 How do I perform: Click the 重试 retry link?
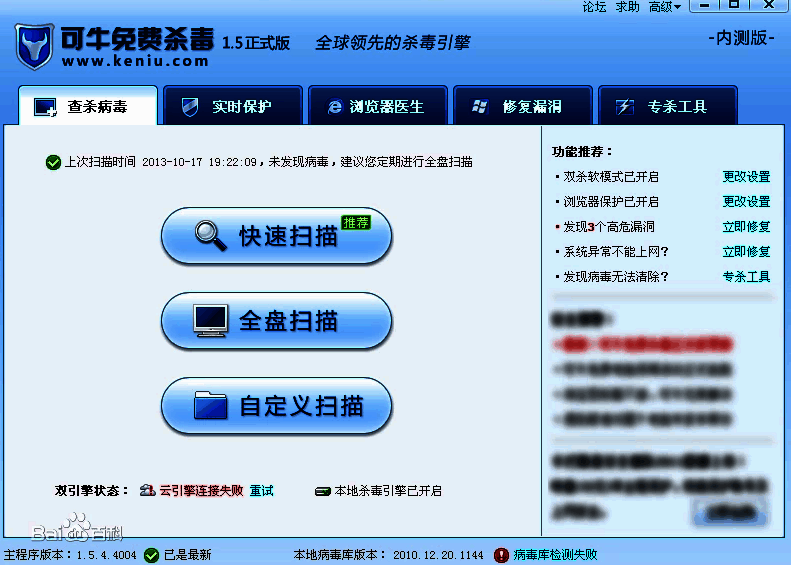point(261,490)
